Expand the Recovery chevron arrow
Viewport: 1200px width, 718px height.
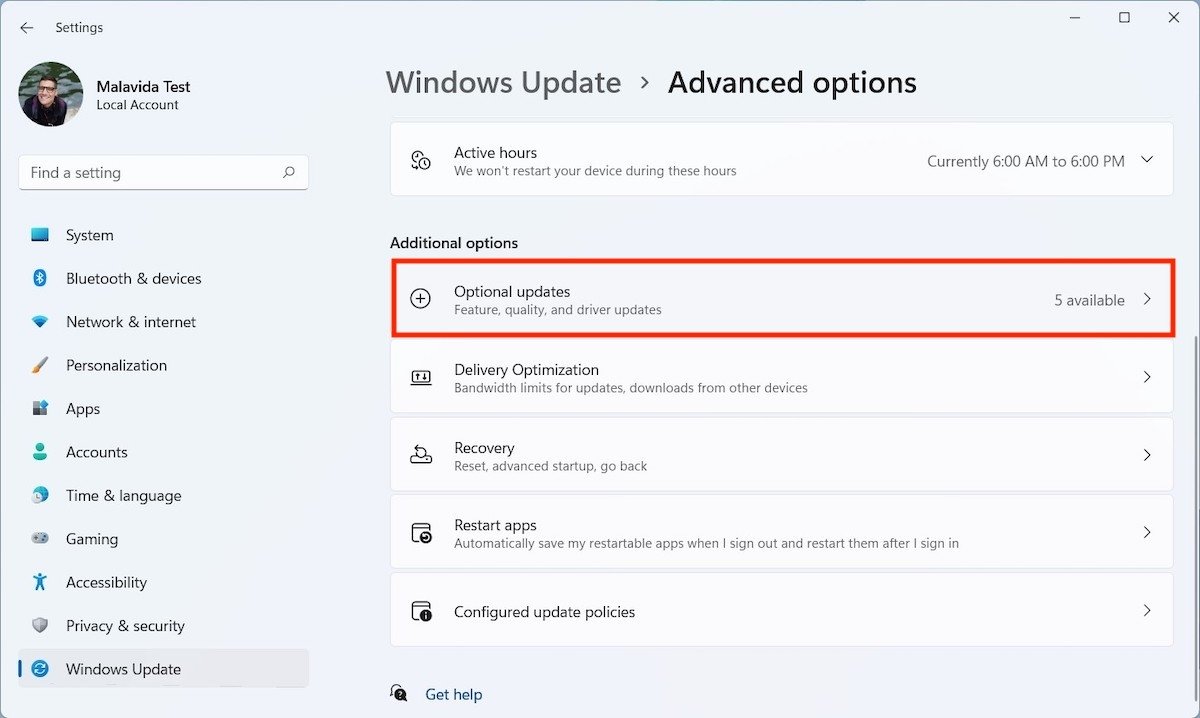(1147, 455)
